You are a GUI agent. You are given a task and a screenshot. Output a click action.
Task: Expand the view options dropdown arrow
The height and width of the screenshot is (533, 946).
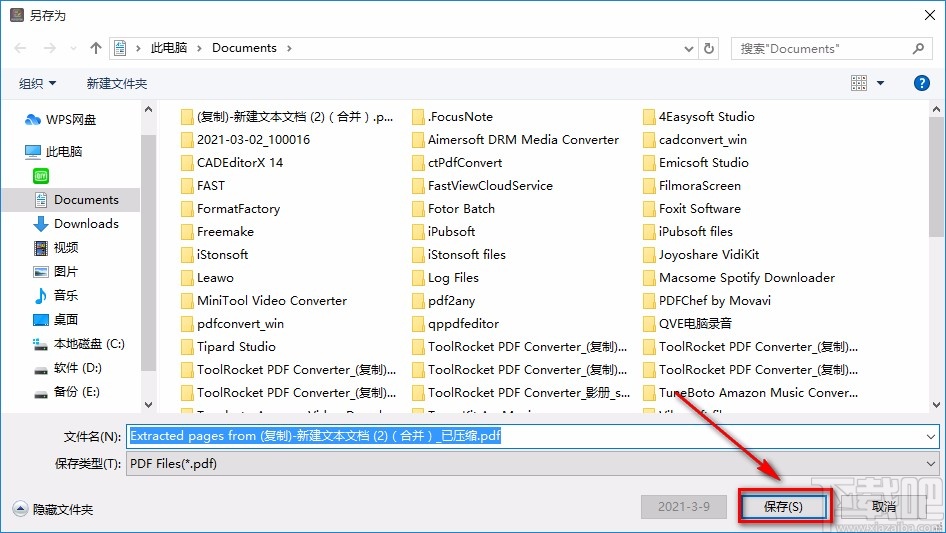(x=880, y=83)
